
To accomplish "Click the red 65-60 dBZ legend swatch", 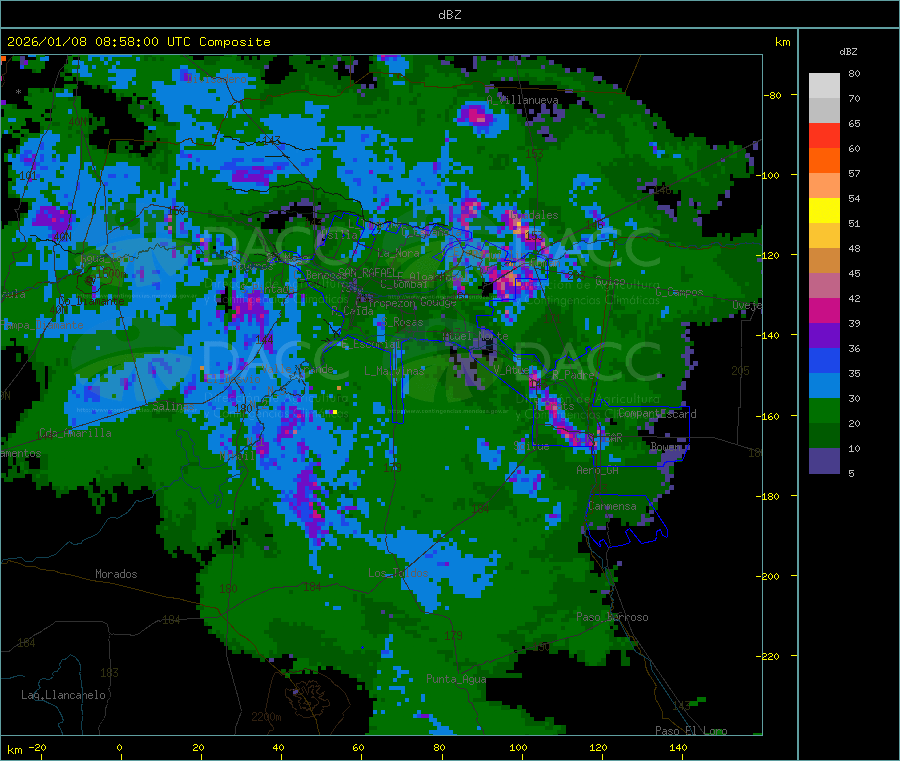I will 824,135.
